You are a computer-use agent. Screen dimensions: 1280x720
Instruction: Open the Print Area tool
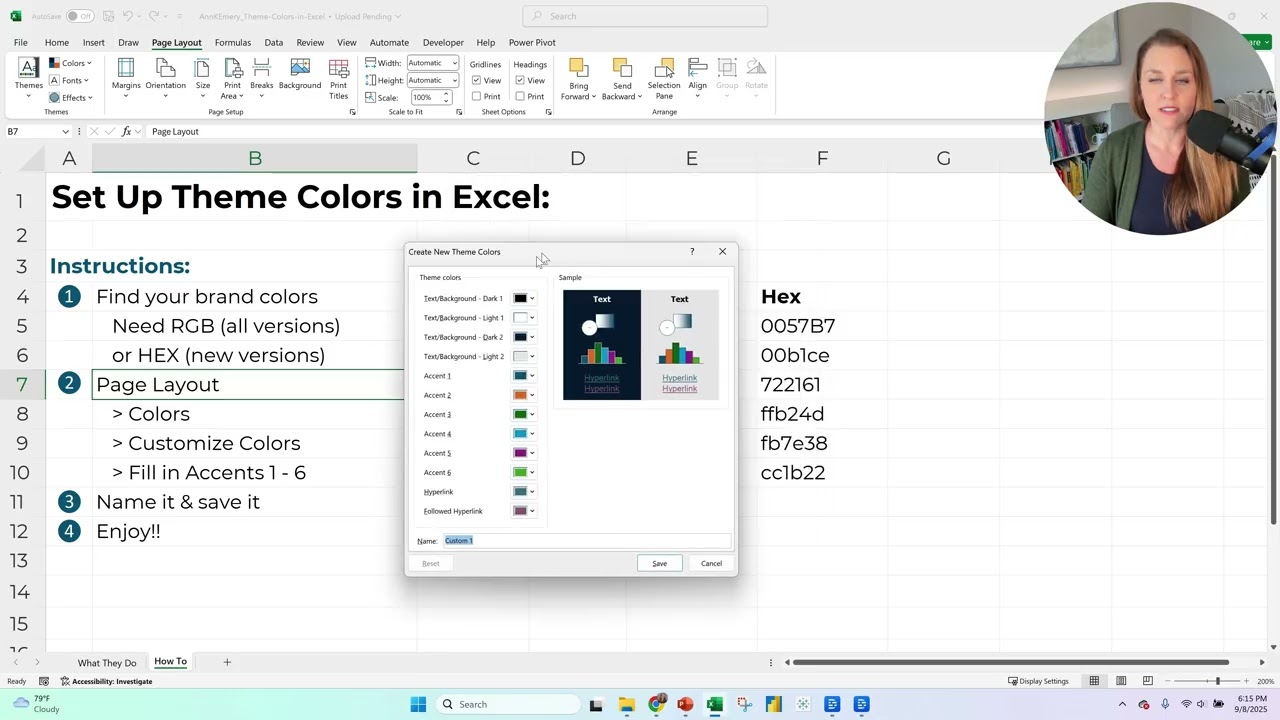[232, 78]
